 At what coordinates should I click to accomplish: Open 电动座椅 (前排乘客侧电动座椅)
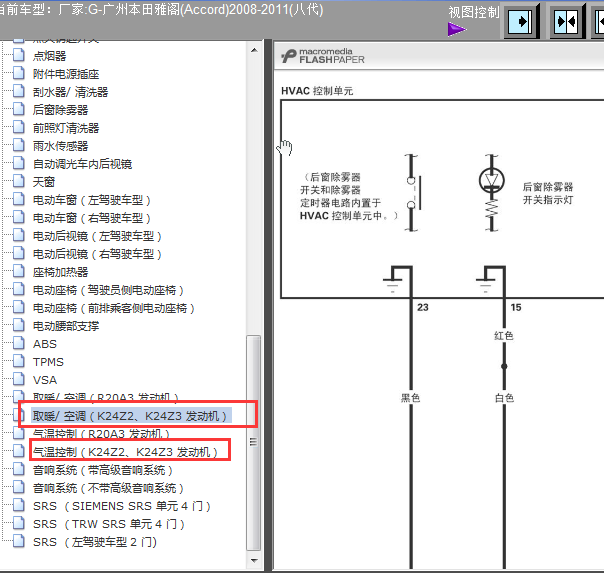click(114, 308)
